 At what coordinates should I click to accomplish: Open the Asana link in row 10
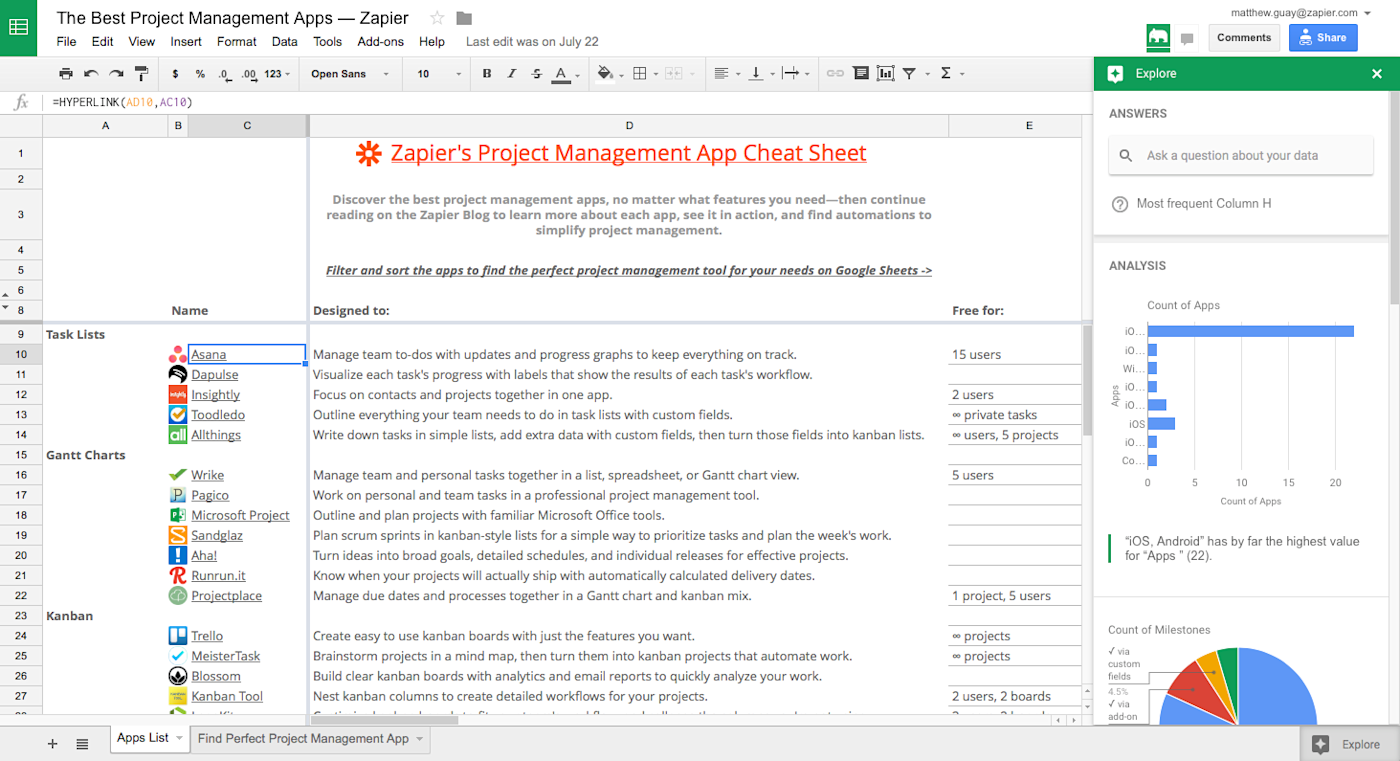[x=209, y=354]
